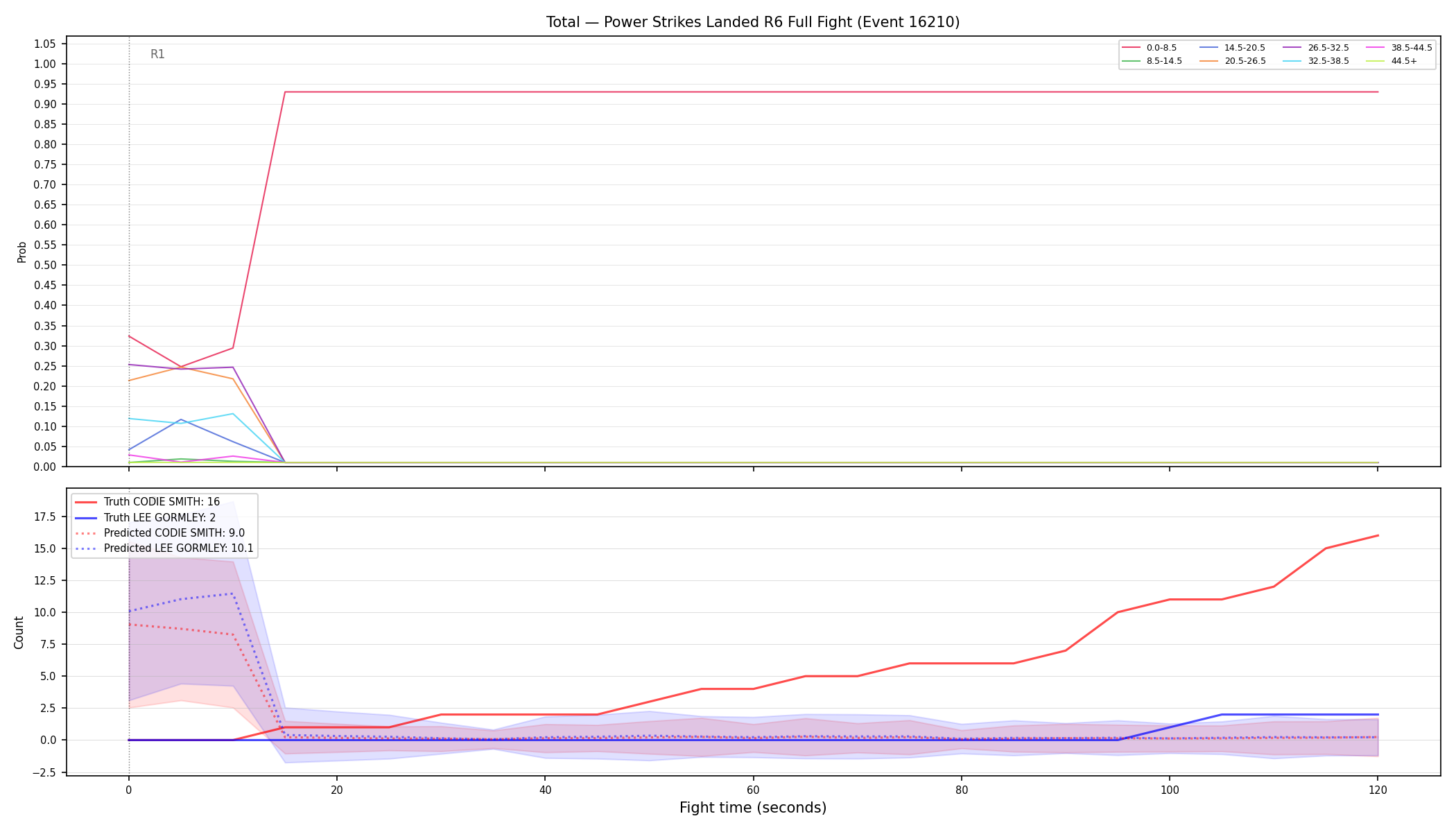
Task: Click the '0.75' probability tick label
Action: click(x=44, y=165)
